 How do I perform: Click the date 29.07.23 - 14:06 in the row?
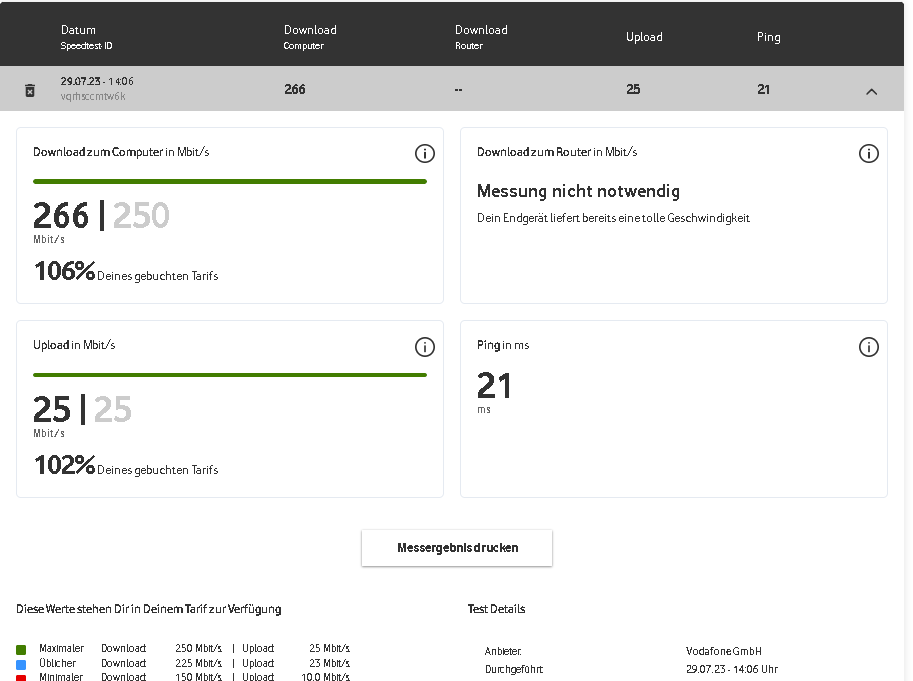point(97,81)
